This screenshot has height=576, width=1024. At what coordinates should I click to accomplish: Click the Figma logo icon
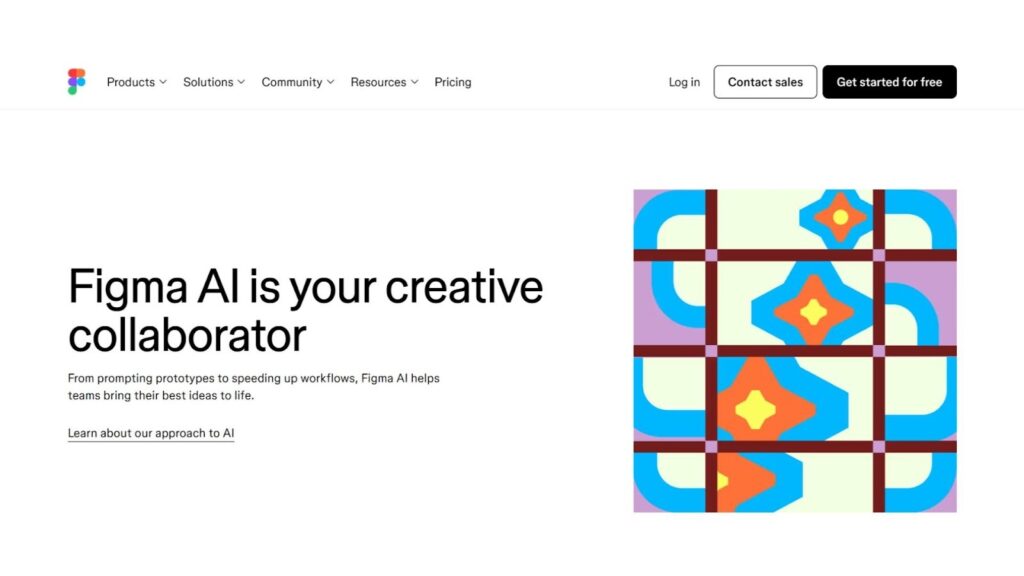tap(77, 82)
